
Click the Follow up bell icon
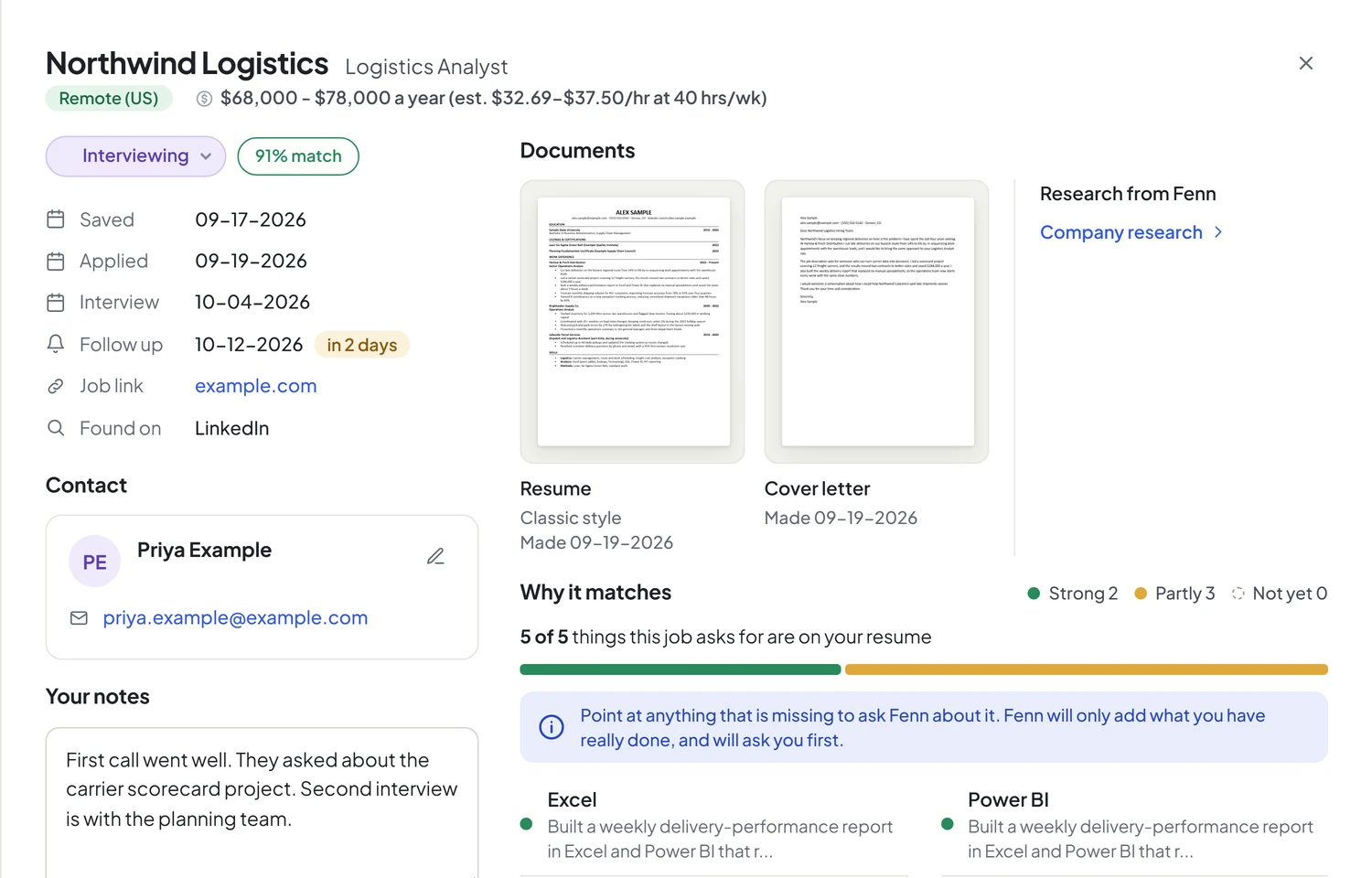(56, 344)
